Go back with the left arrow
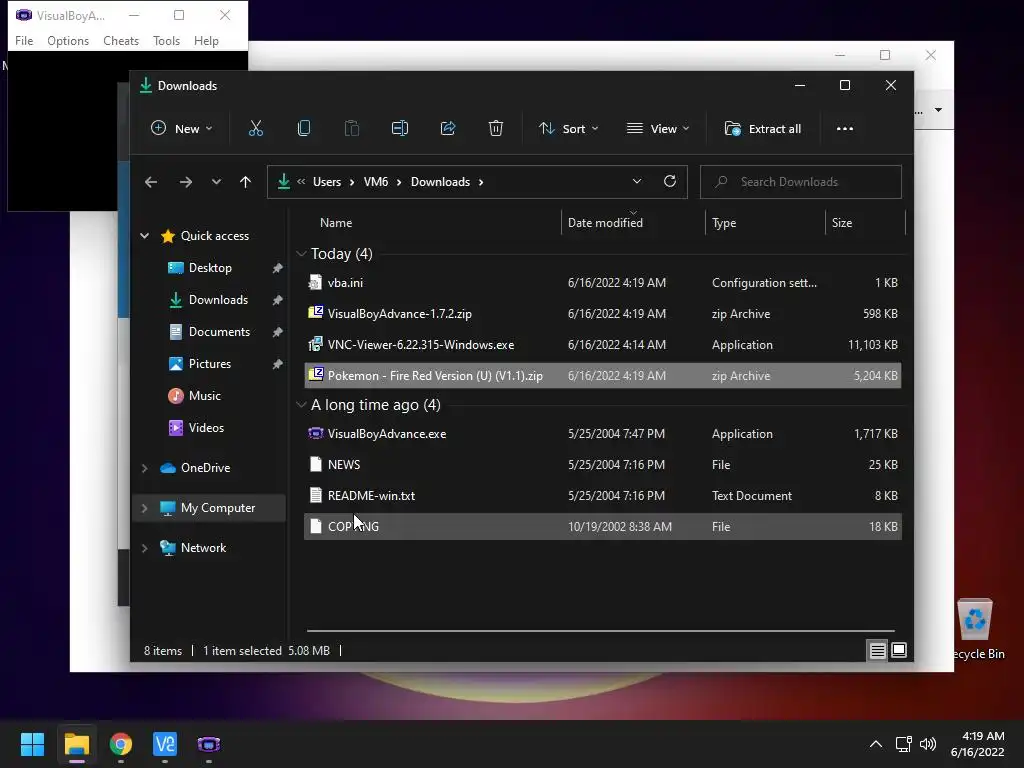 pyautogui.click(x=151, y=182)
